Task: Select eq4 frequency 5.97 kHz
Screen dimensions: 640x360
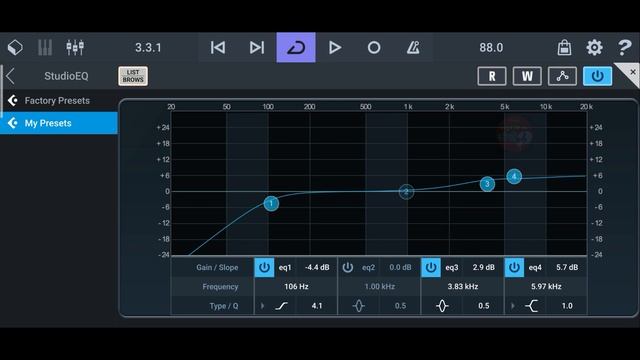Action: tap(546, 287)
